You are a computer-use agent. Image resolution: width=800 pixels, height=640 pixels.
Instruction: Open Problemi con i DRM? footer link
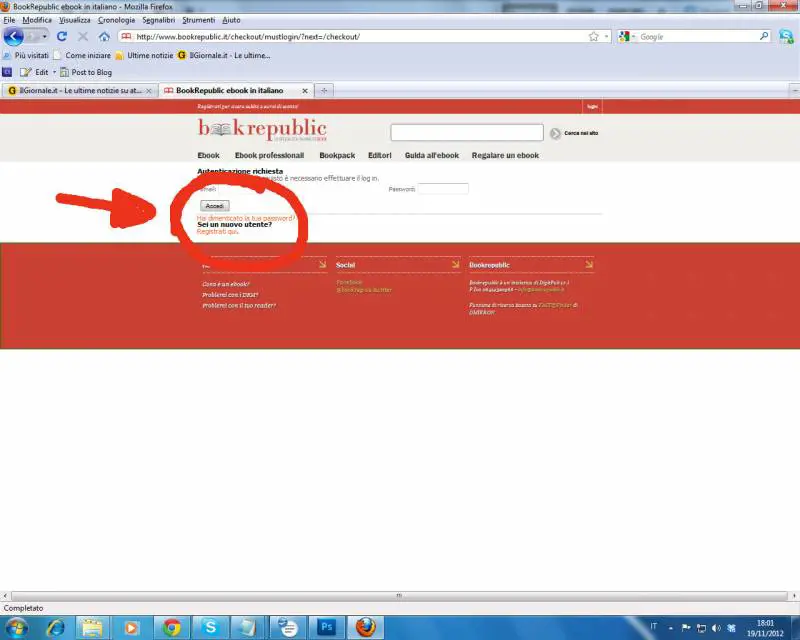(x=230, y=295)
